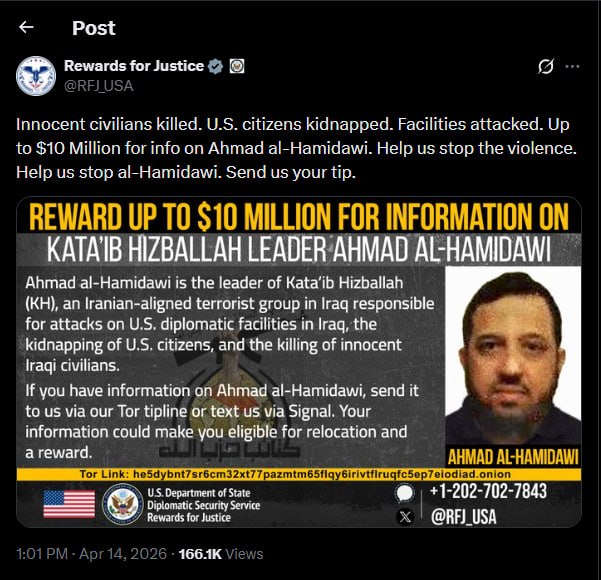Open Rewards for Justice profile avatar
The height and width of the screenshot is (580, 601).
(x=36, y=76)
